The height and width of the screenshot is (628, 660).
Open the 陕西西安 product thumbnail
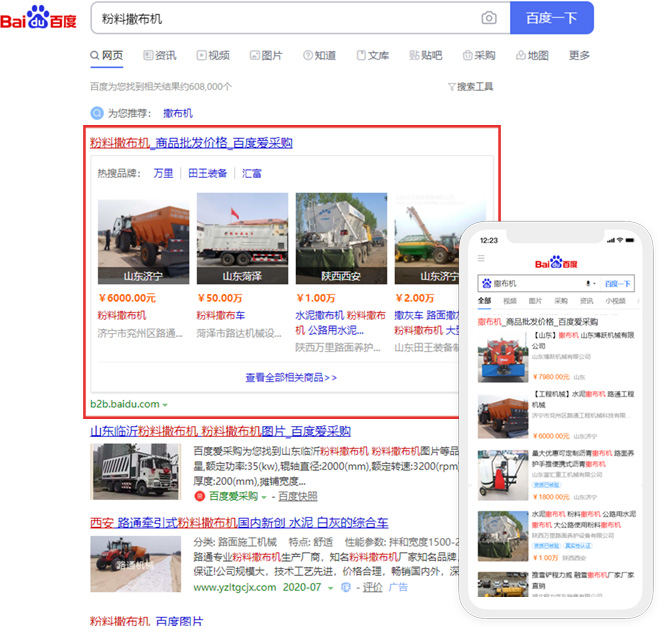341,239
